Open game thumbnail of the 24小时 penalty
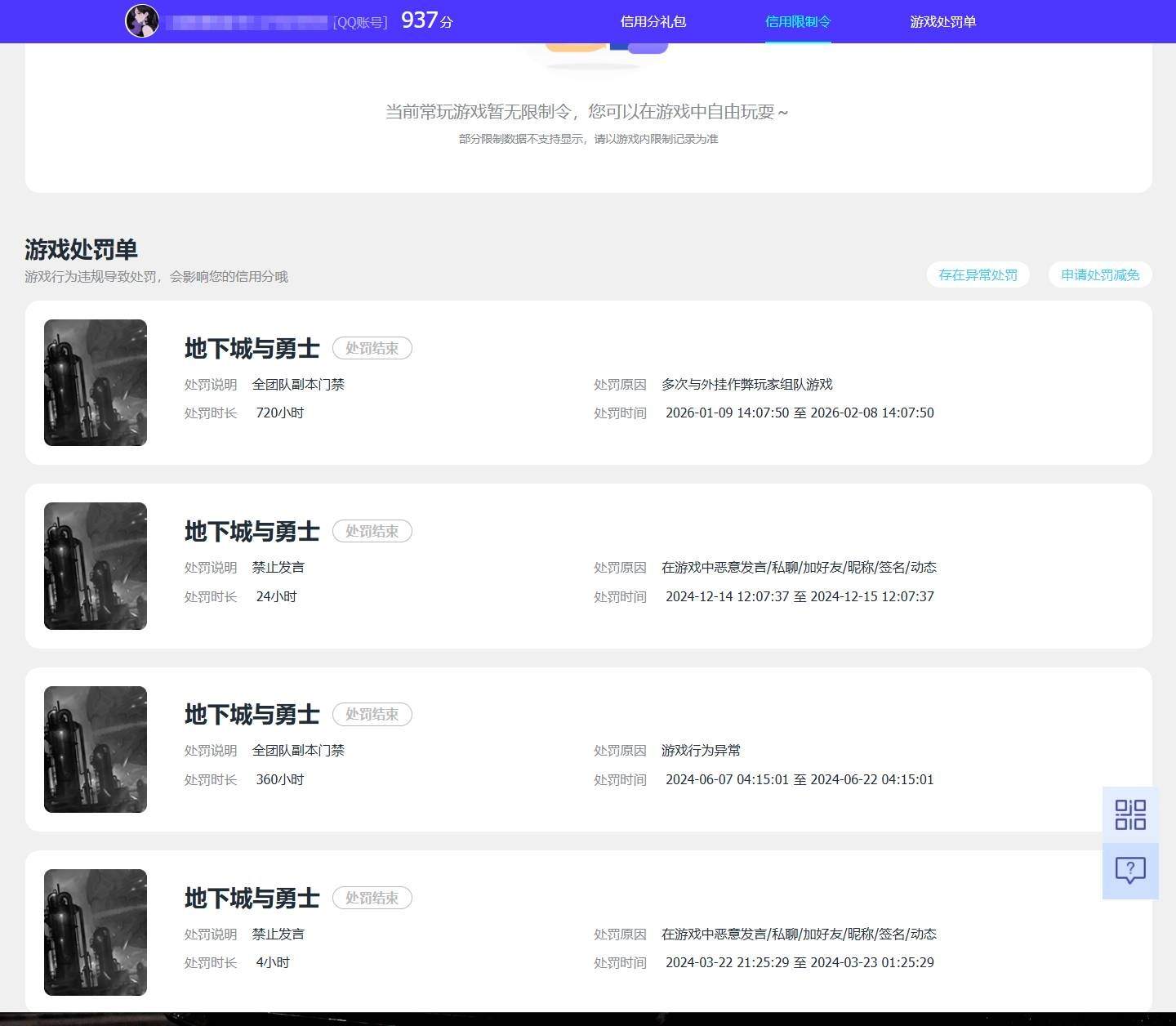The width and height of the screenshot is (1176, 1026). point(96,566)
